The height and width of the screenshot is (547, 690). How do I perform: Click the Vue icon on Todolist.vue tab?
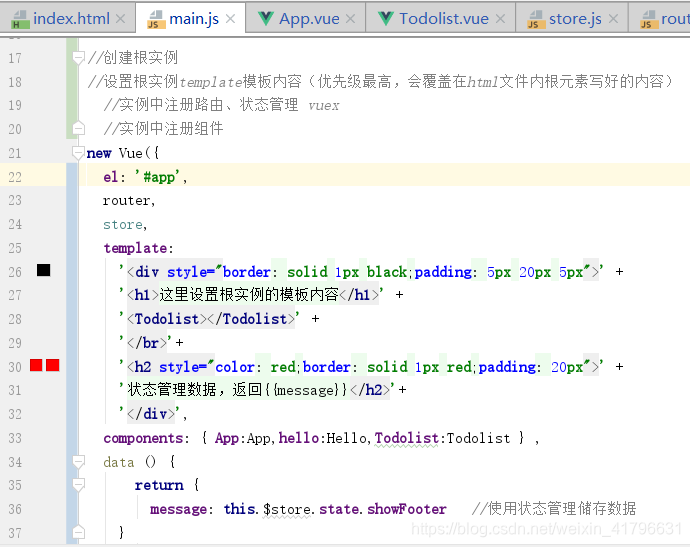pos(386,18)
